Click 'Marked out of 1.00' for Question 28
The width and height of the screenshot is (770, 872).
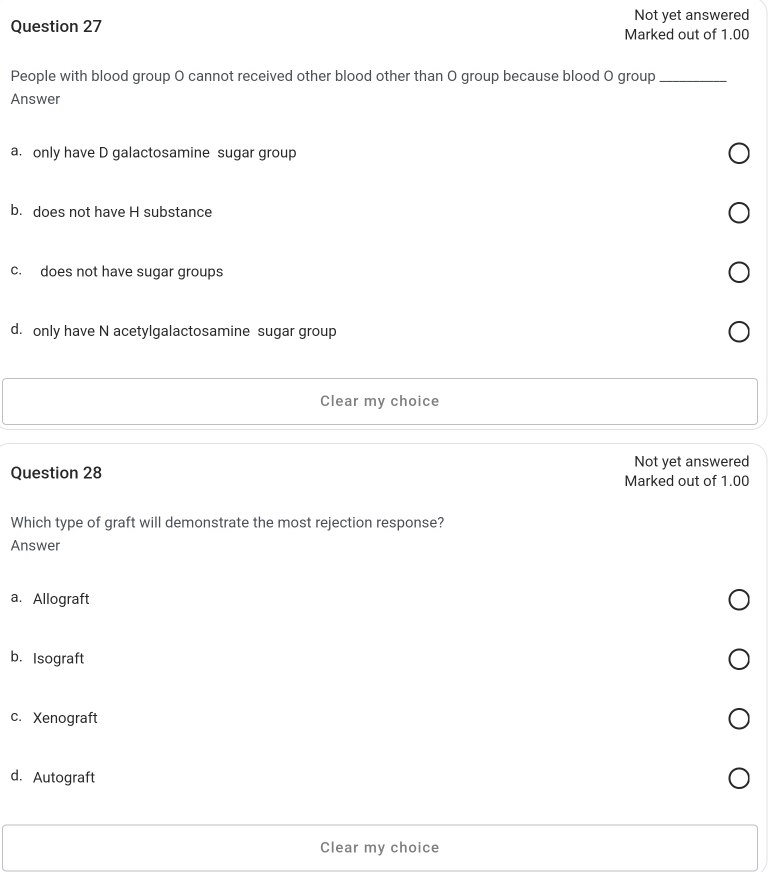coord(687,481)
